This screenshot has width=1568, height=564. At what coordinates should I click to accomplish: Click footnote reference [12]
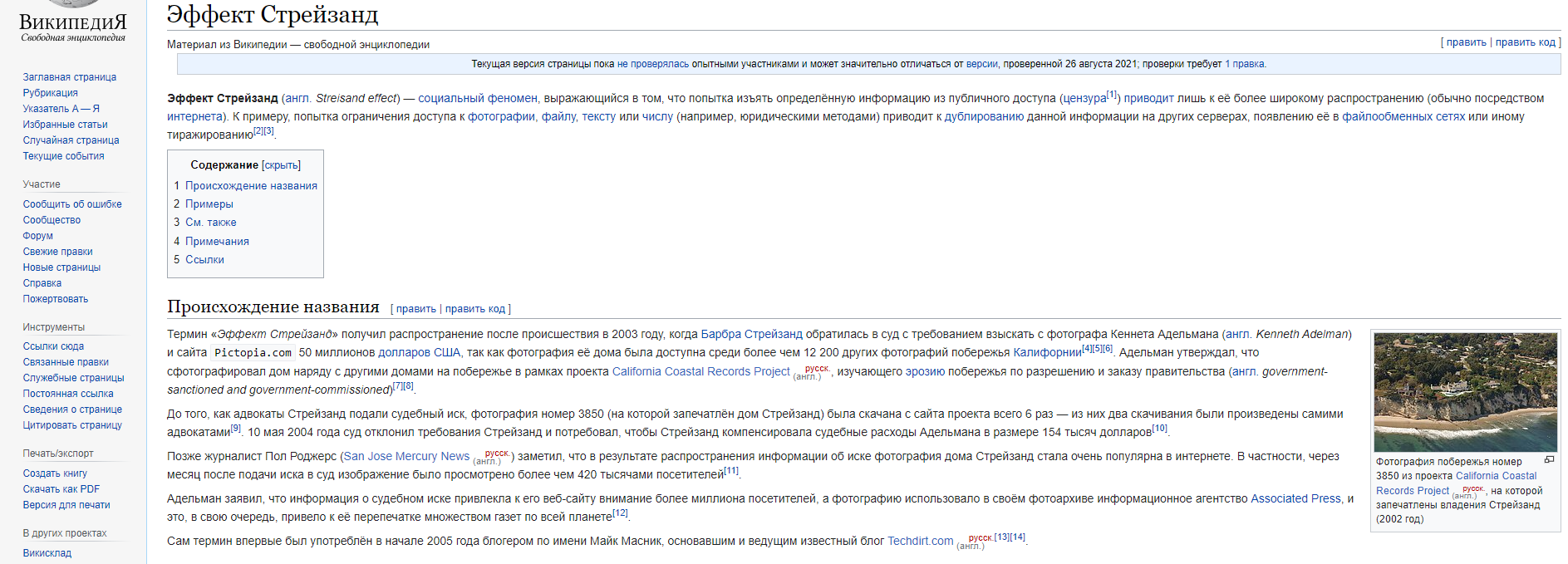(x=620, y=513)
